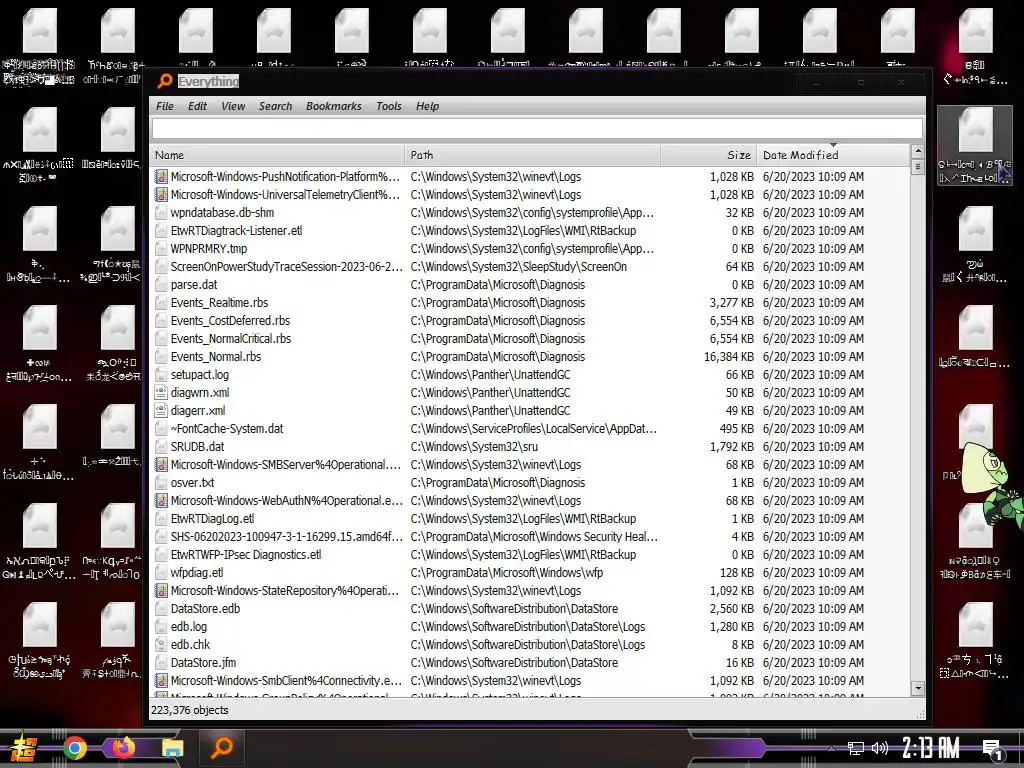The height and width of the screenshot is (768, 1024).
Task: Select SHS-06202023-100947 file name
Action: (x=286, y=536)
